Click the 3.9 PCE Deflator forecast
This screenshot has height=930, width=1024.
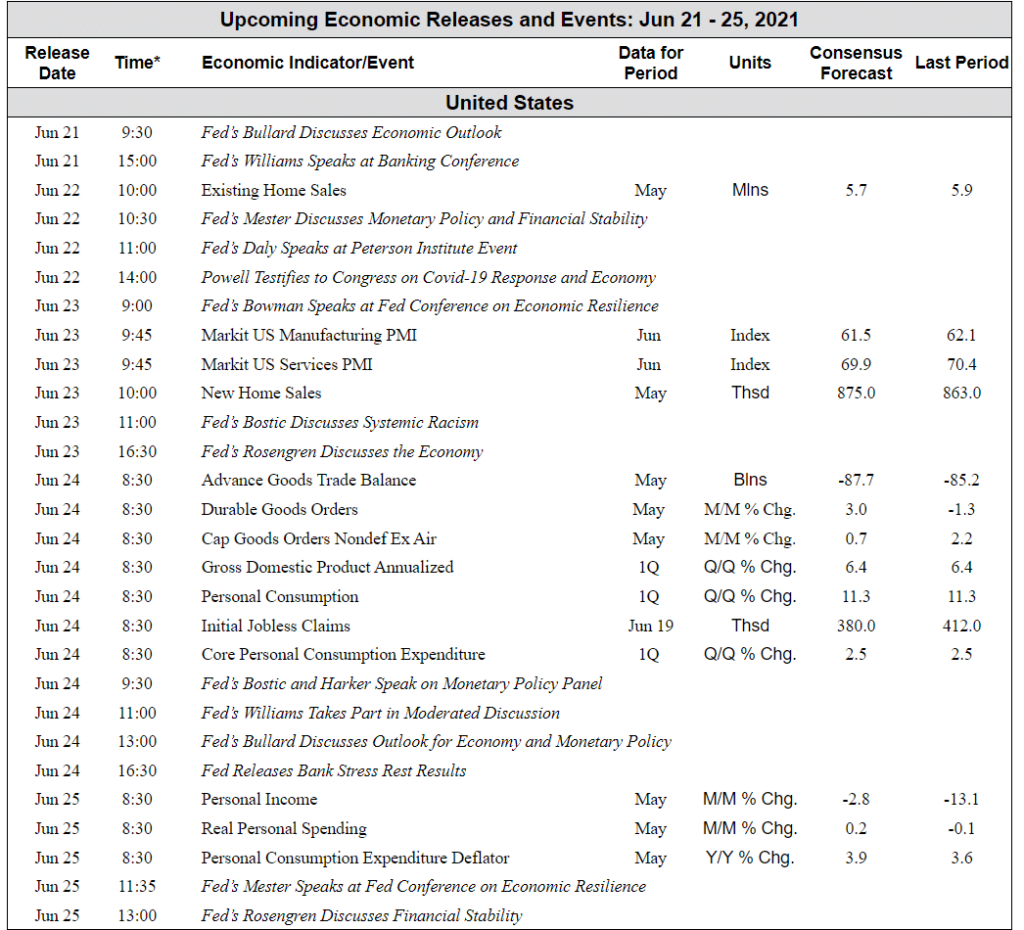(856, 858)
